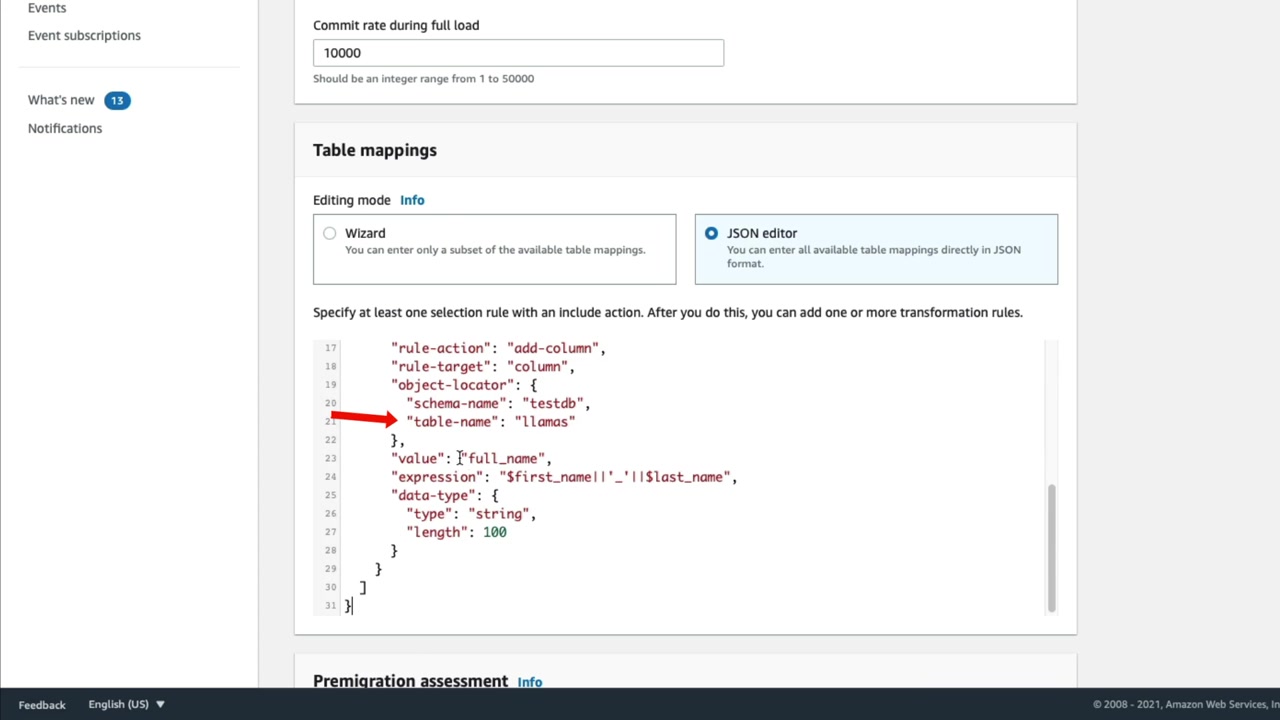Viewport: 1280px width, 720px height.
Task: Click the 13 badge beside What's new
Action: pyautogui.click(x=117, y=100)
